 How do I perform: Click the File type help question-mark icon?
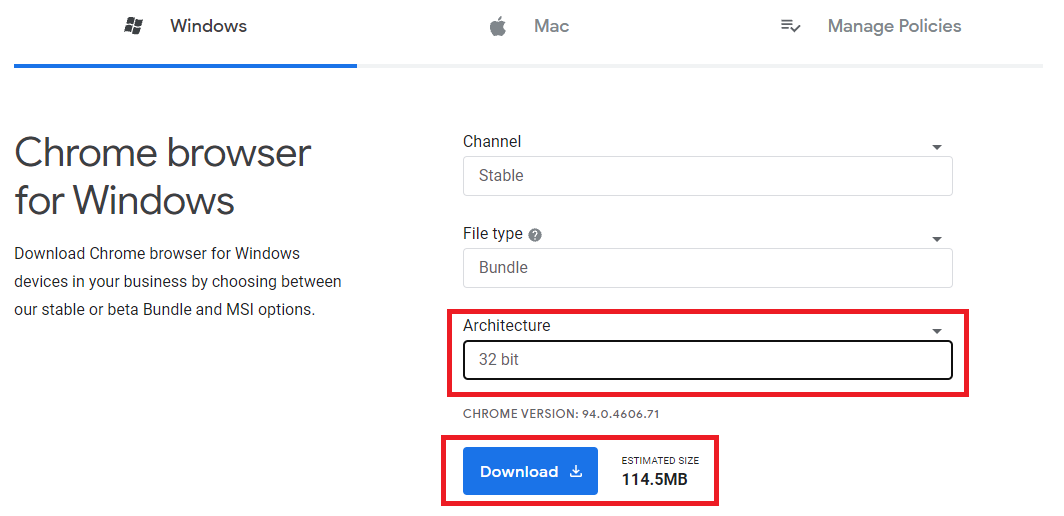[x=535, y=235]
